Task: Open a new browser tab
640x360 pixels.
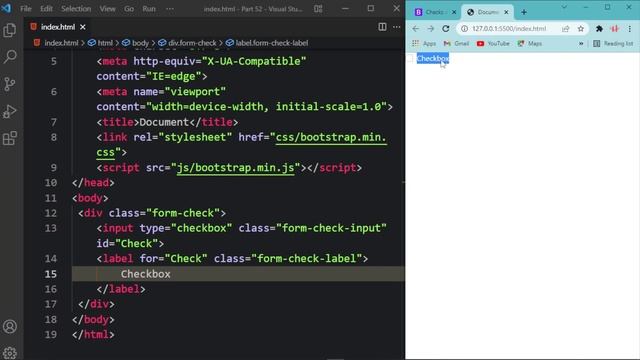Action: click(524, 12)
